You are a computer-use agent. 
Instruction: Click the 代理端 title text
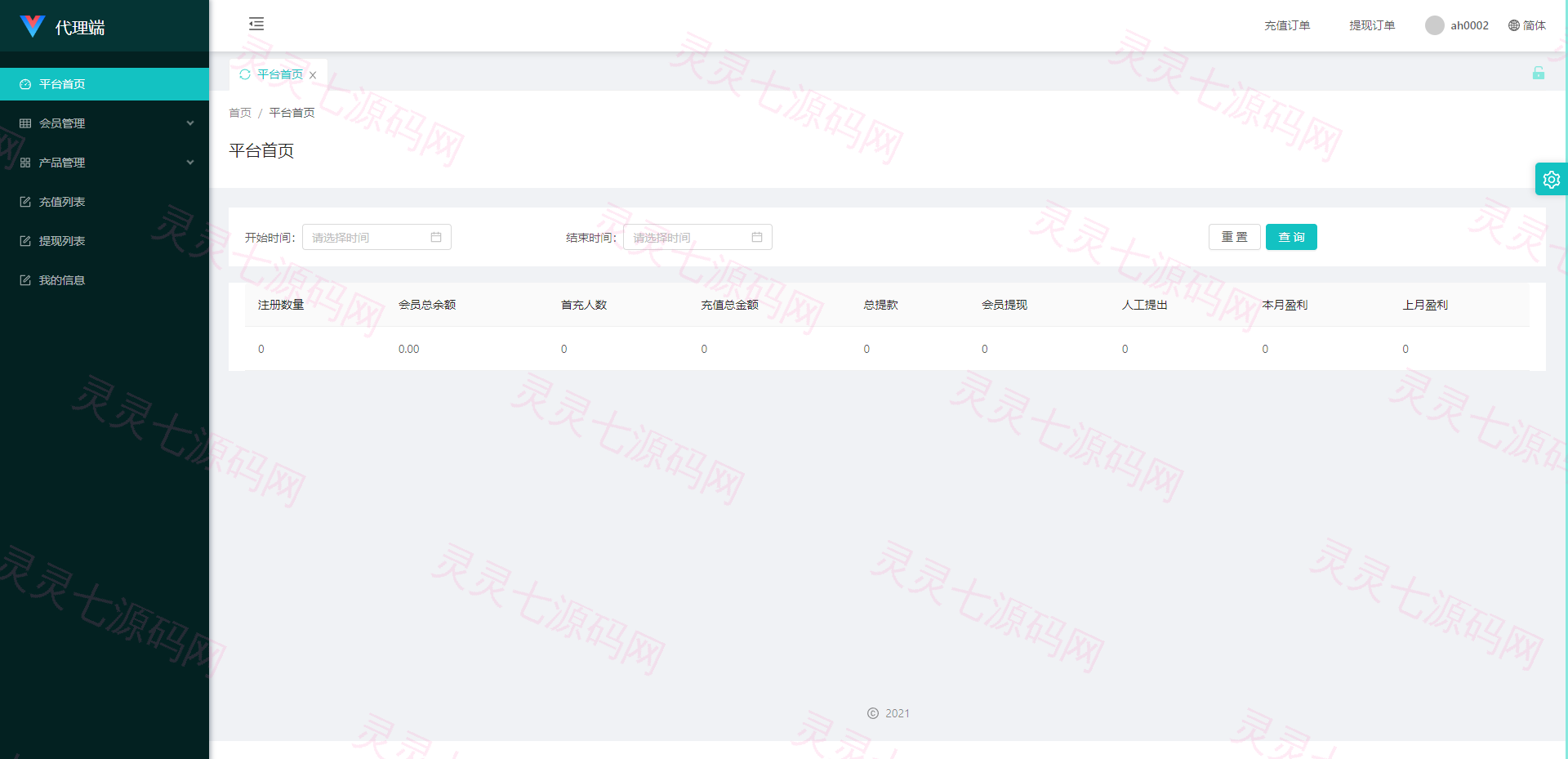tap(80, 28)
